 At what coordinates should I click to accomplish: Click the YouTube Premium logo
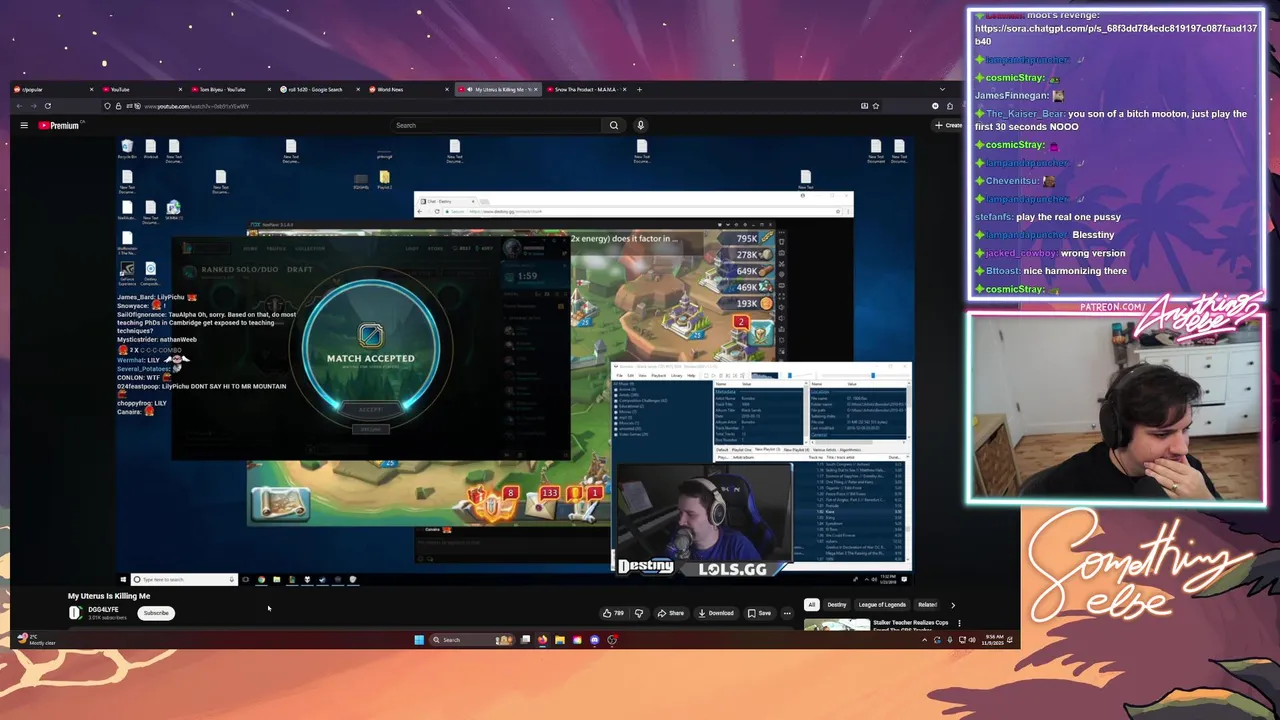59,125
